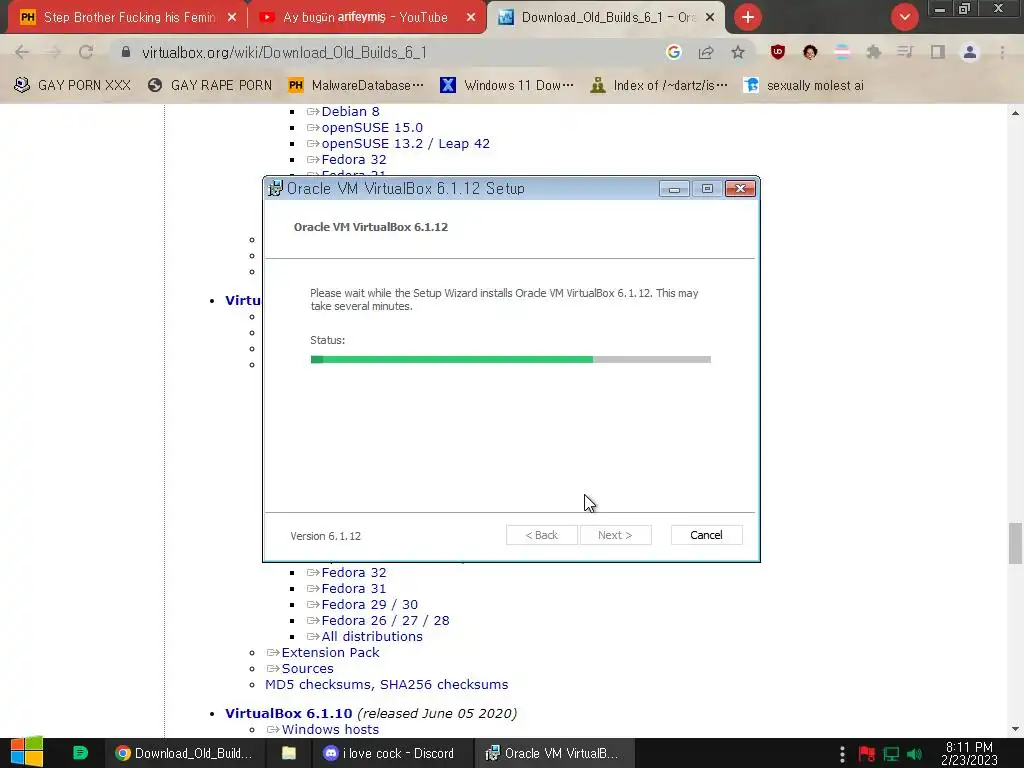Reload the virtualbox.org page
This screenshot has width=1024, height=768.
pos(86,52)
